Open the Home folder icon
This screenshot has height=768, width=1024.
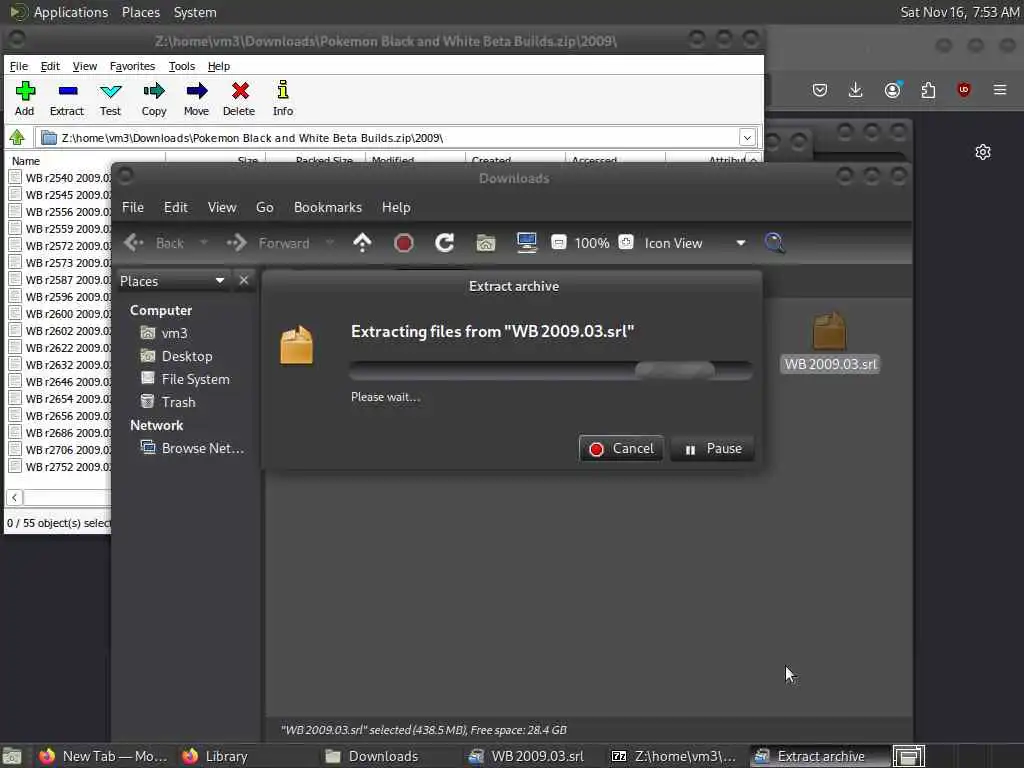tap(485, 243)
